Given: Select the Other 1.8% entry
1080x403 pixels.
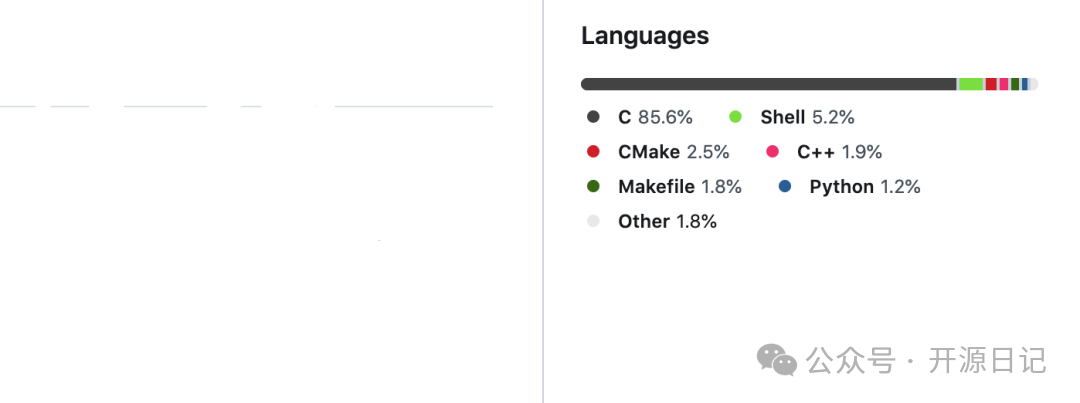Looking at the screenshot, I should [x=667, y=221].
